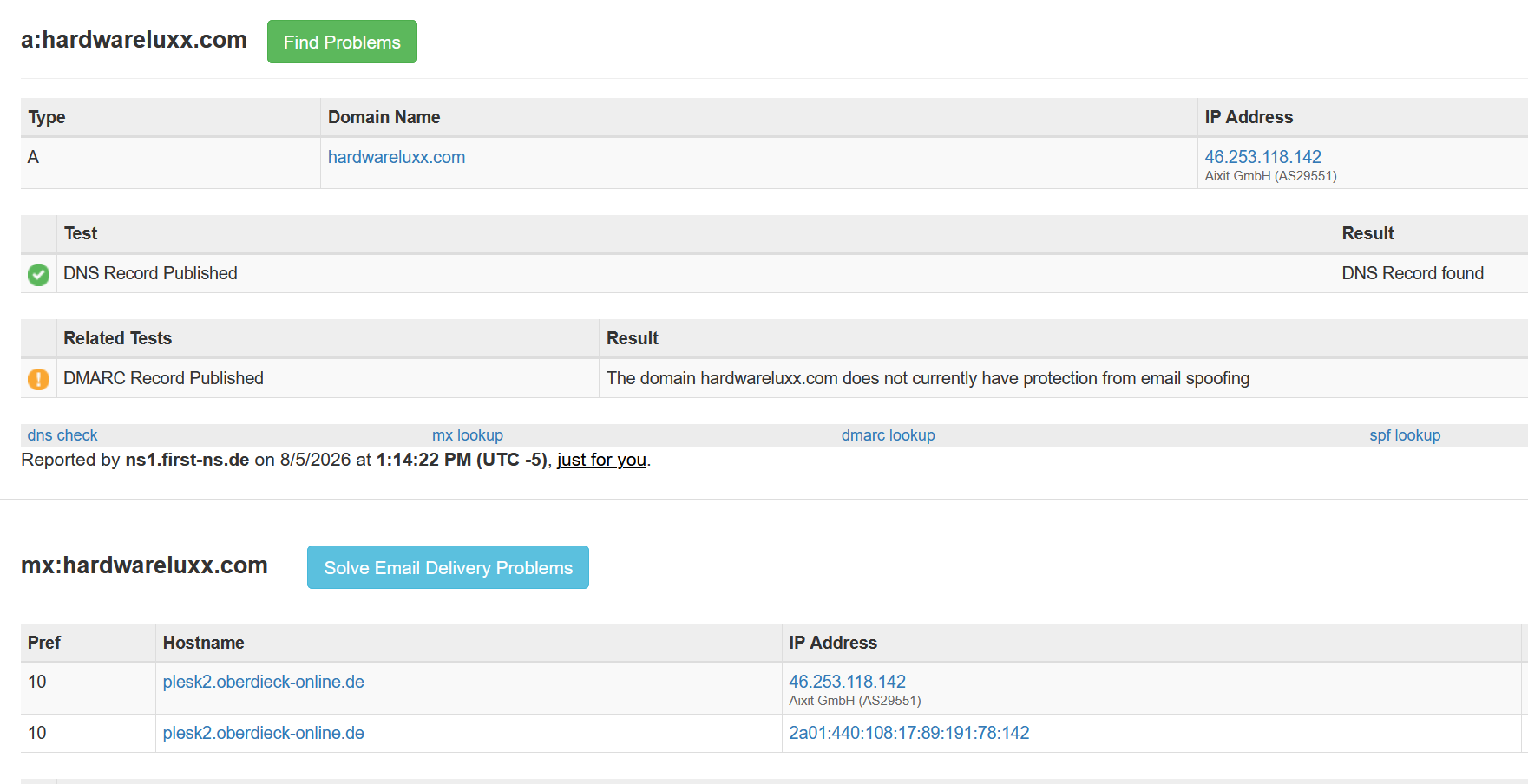Click the IP Address header in the MX table
This screenshot has width=1528, height=784.
(833, 643)
